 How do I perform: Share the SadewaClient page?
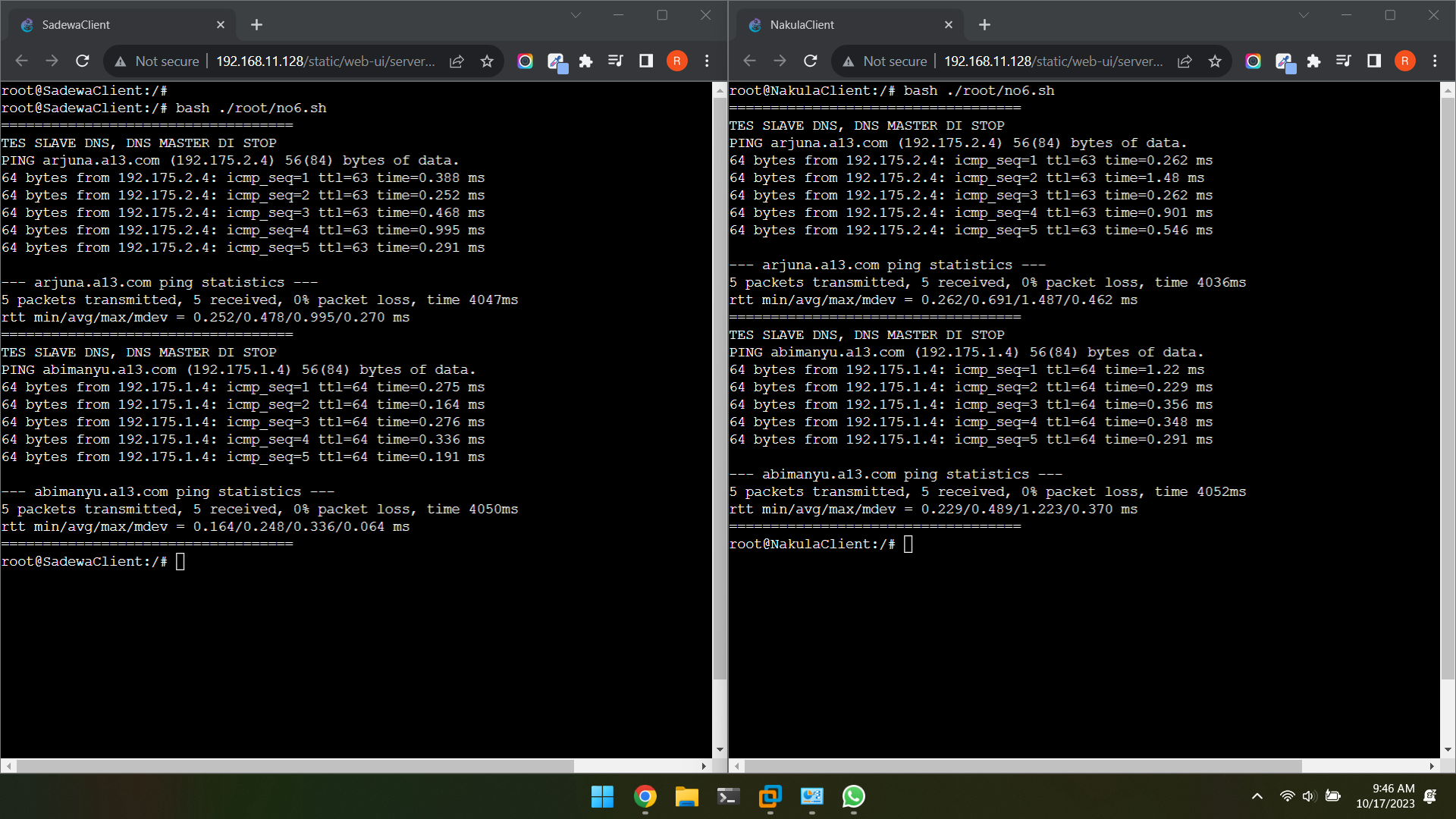point(457,61)
